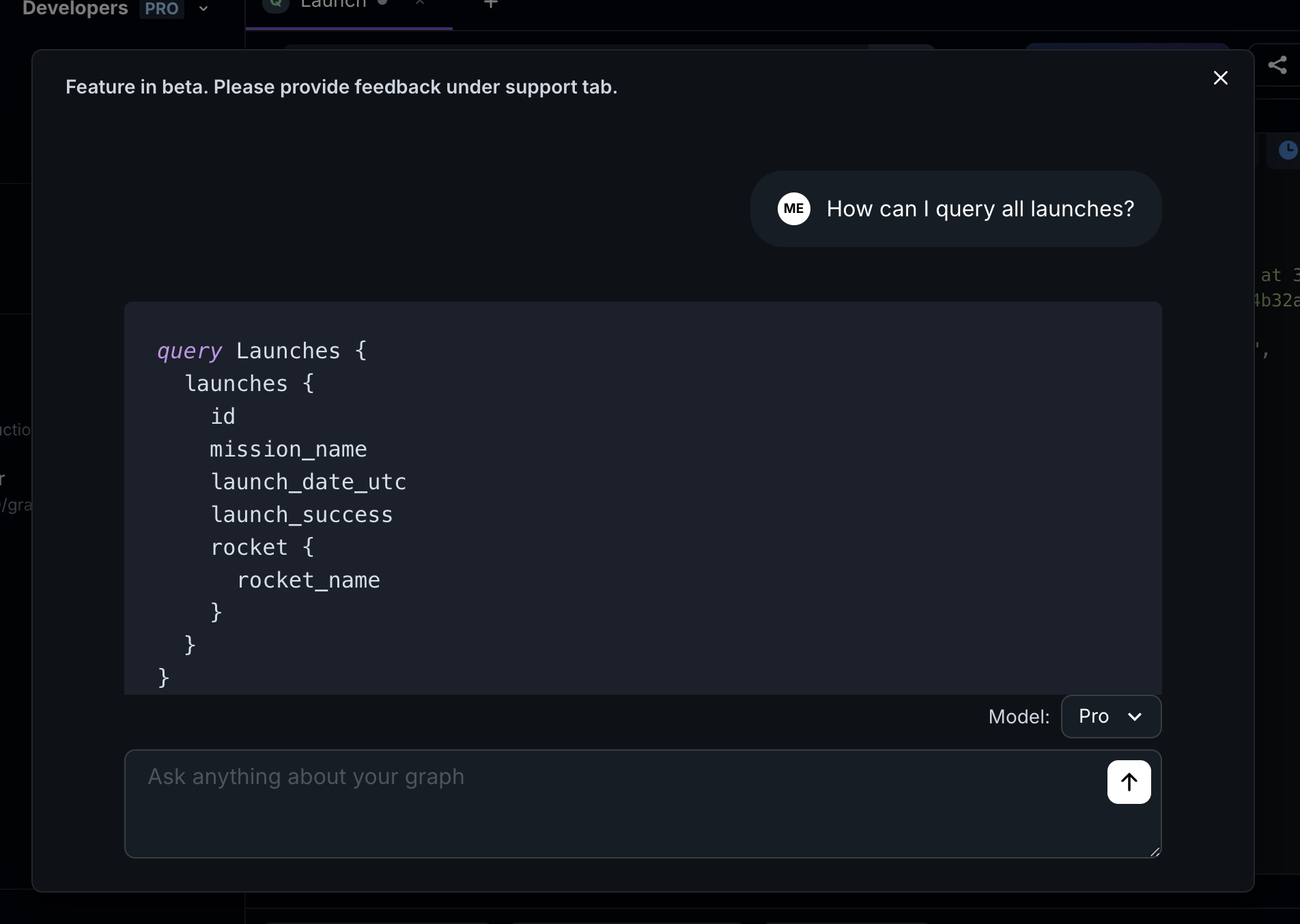The image size is (1300, 924).
Task: Click the green Q operation icon on Launch tab
Action: 275,3
